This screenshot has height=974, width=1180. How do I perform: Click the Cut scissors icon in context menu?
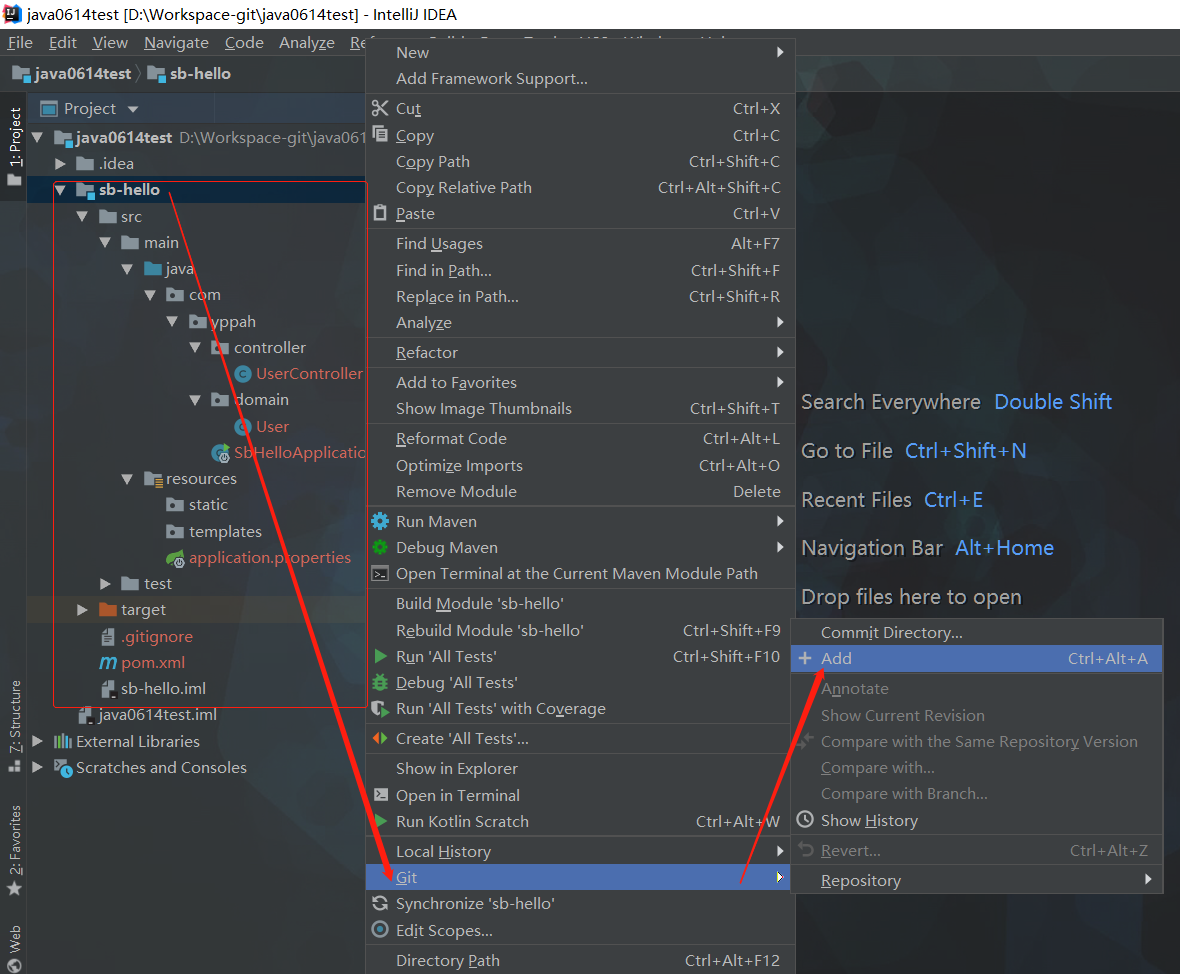[x=380, y=109]
